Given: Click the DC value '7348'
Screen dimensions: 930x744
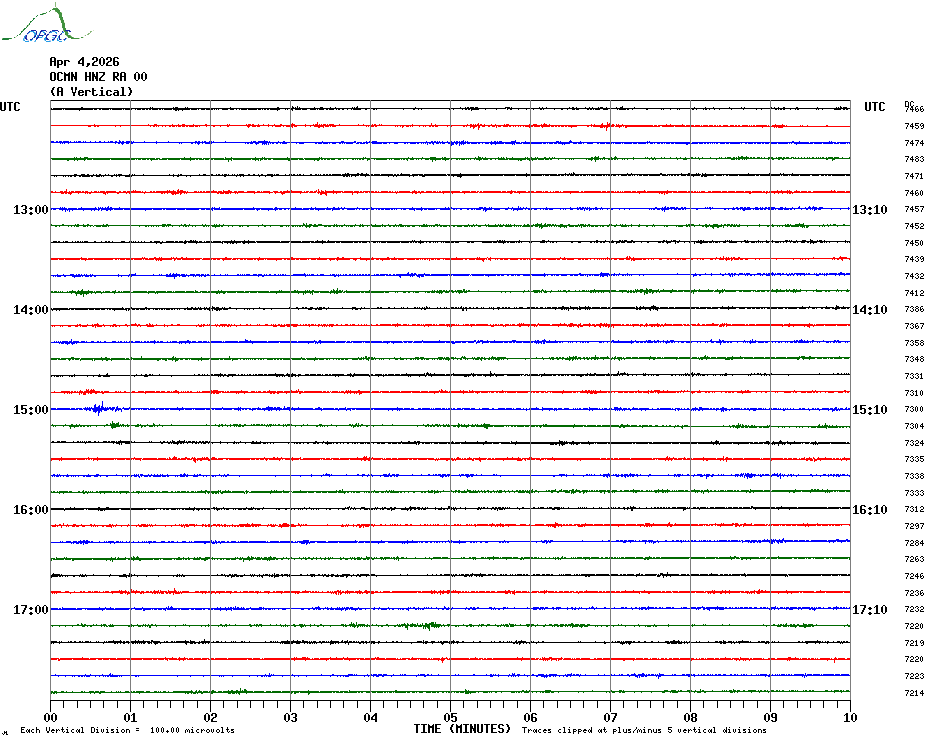Looking at the screenshot, I should tap(914, 360).
